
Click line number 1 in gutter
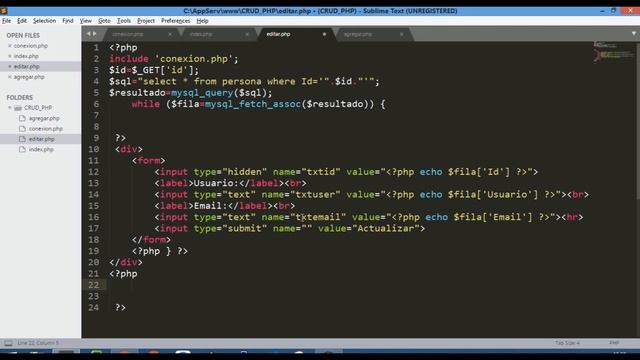96,48
